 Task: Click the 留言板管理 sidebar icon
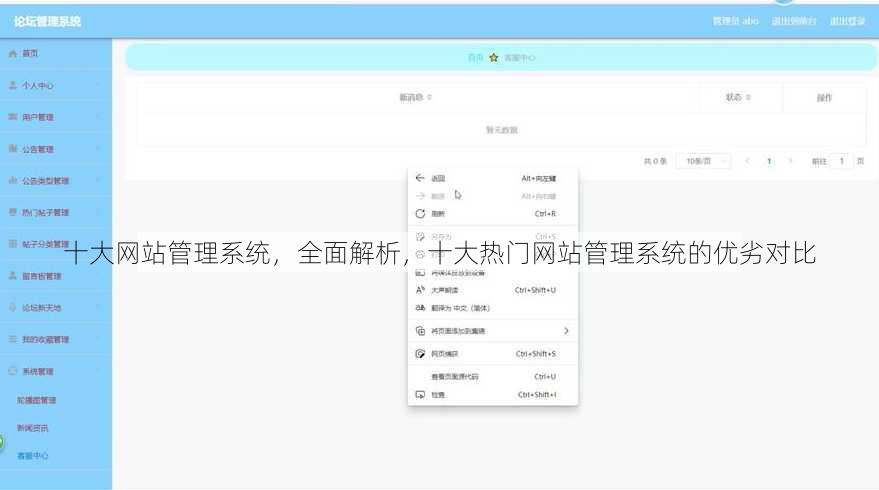(x=13, y=276)
